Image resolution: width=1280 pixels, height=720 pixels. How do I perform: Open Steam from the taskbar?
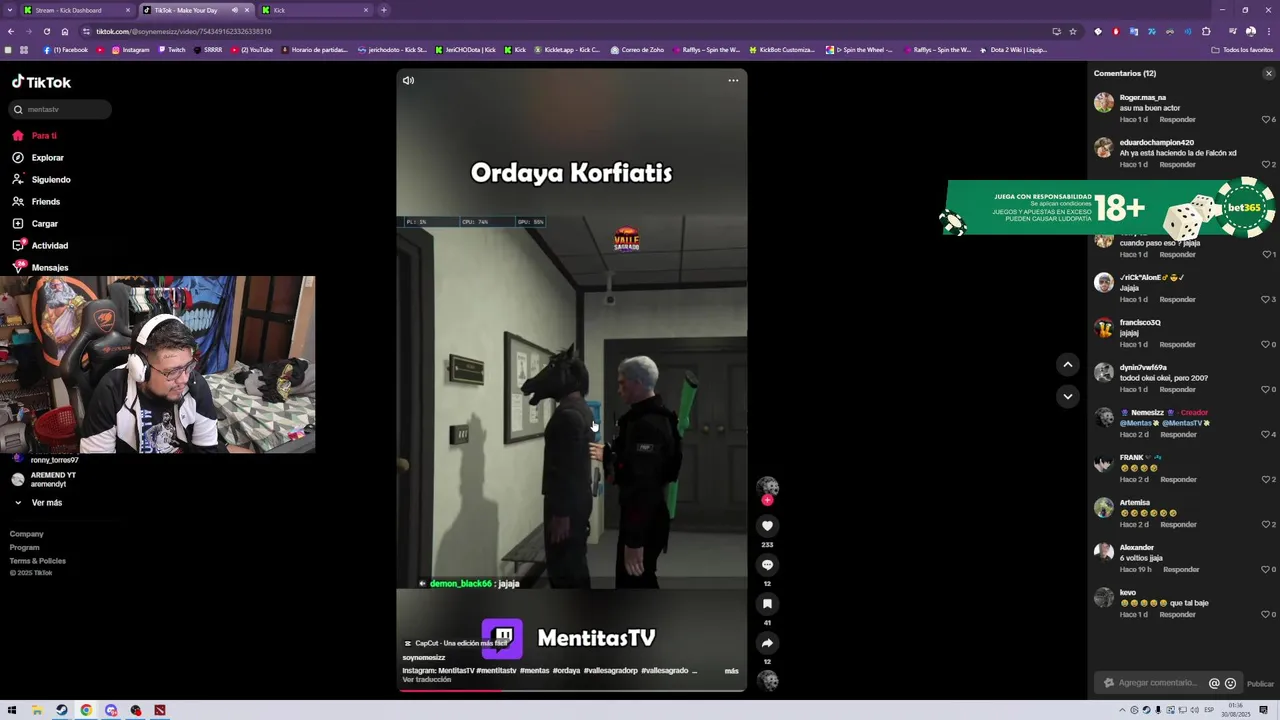[61, 710]
